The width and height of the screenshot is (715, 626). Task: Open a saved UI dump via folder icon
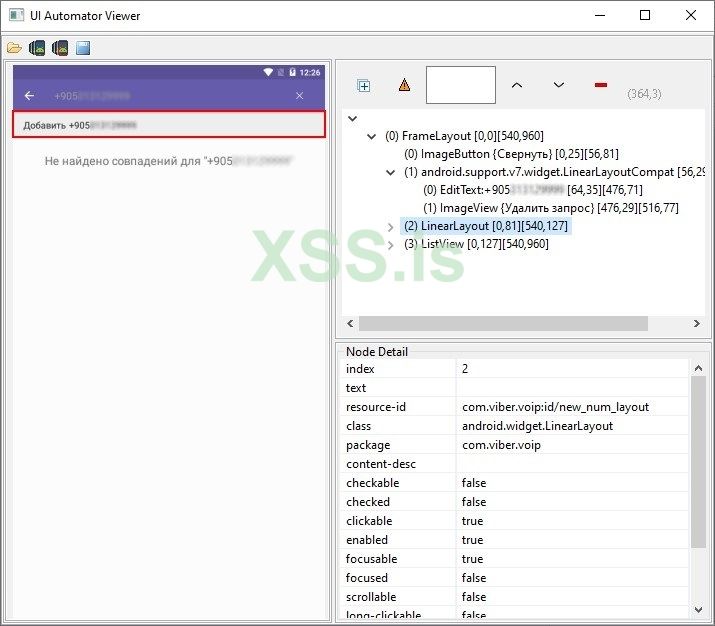[x=14, y=48]
